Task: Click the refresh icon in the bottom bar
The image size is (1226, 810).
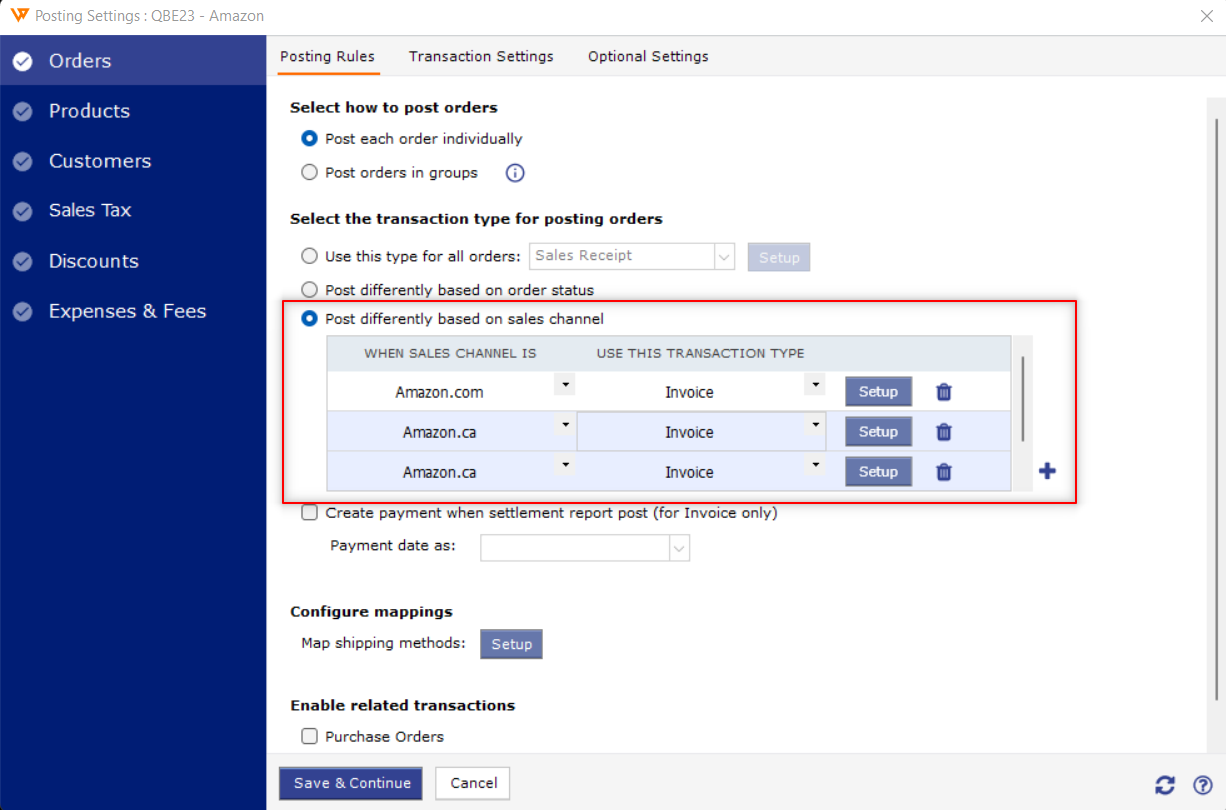Action: click(x=1165, y=785)
